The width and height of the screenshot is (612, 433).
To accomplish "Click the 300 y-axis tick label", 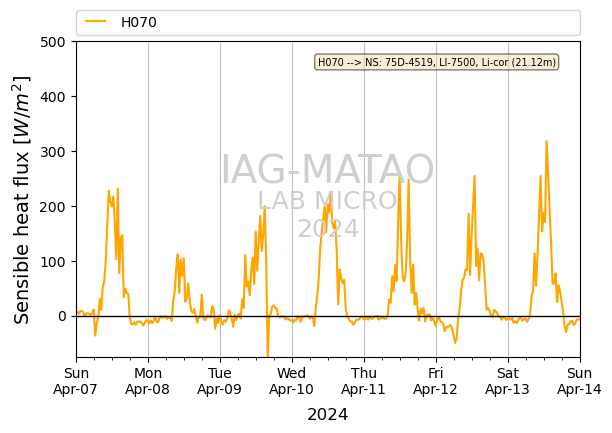I will [x=53, y=152].
